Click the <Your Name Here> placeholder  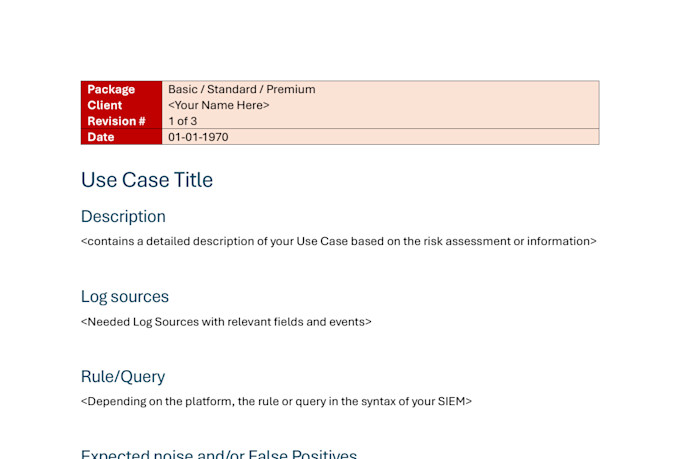click(219, 105)
